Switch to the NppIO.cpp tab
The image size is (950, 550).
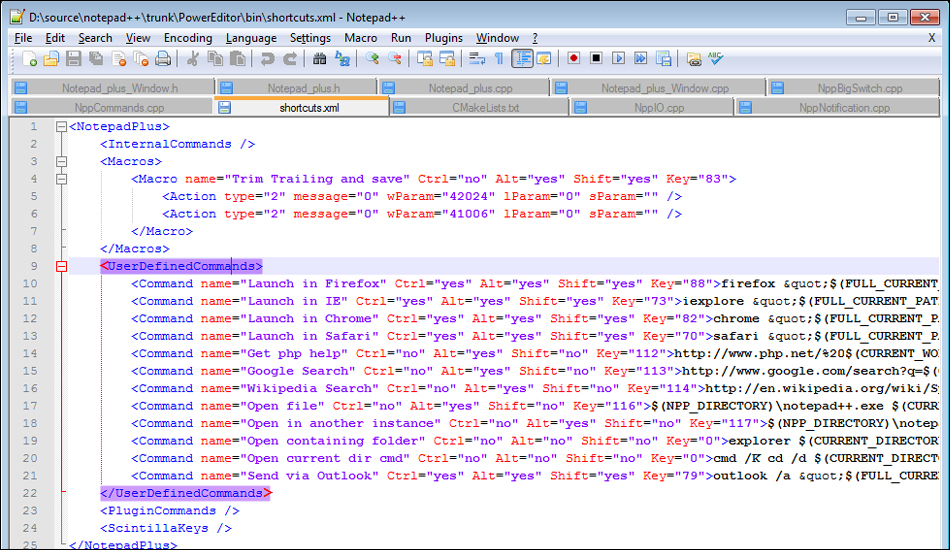pos(652,107)
